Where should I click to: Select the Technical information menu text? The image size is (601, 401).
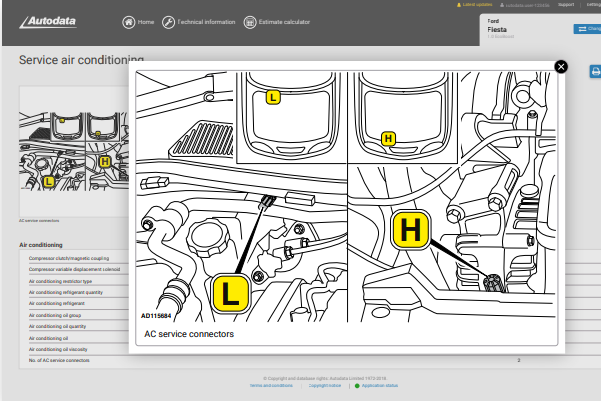click(206, 22)
